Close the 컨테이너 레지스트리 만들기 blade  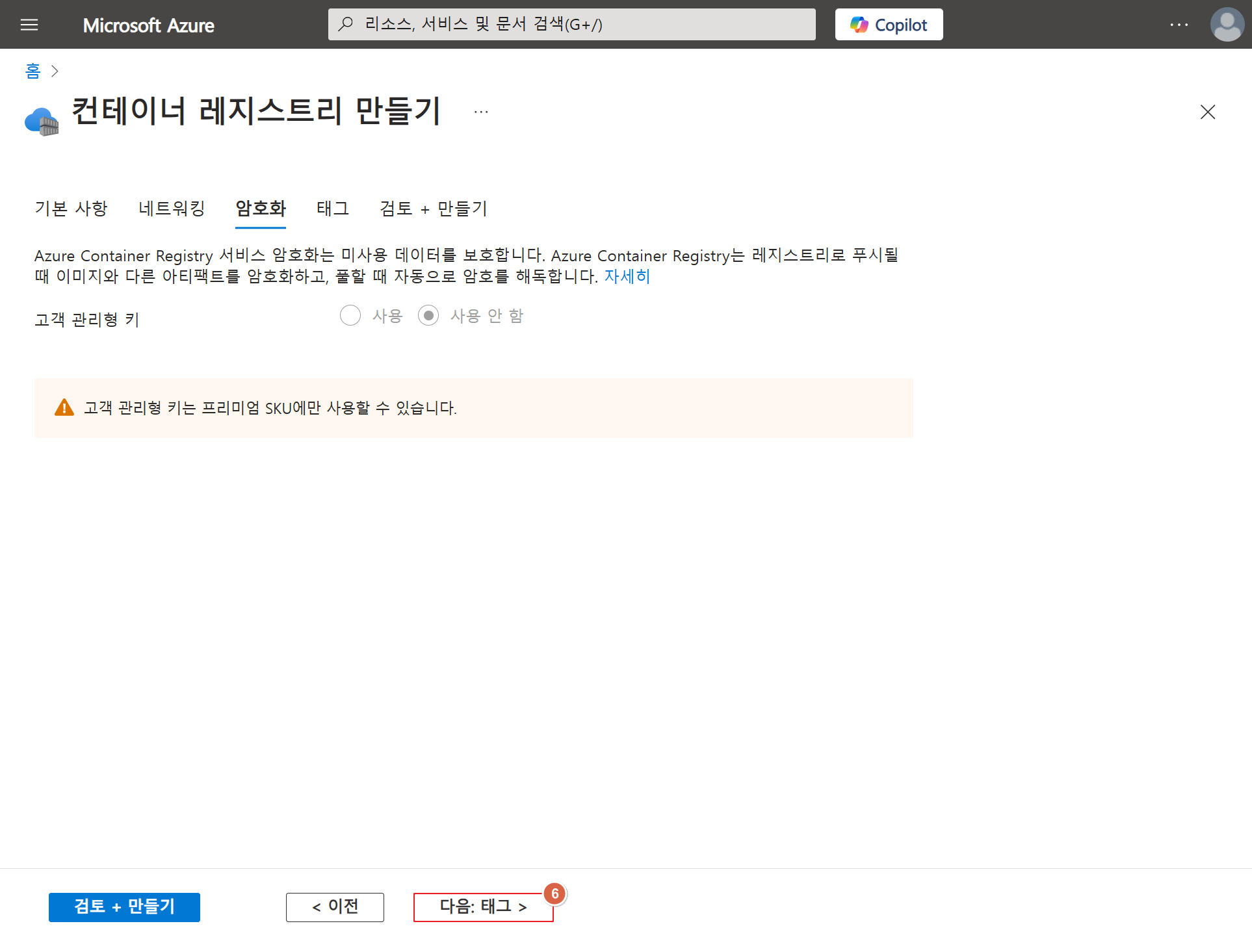(x=1208, y=112)
